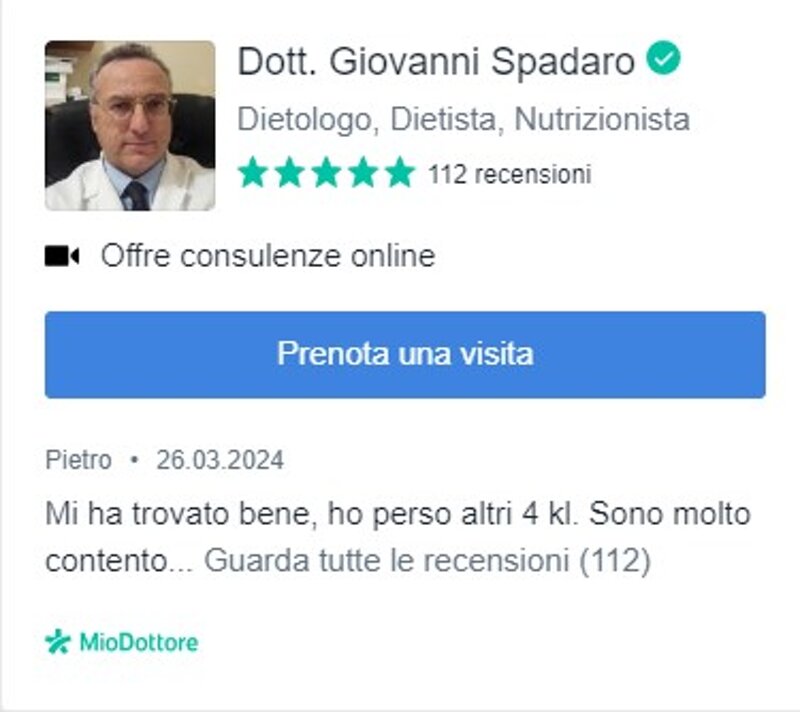Click the first rating star
This screenshot has height=712, width=800.
point(253,172)
